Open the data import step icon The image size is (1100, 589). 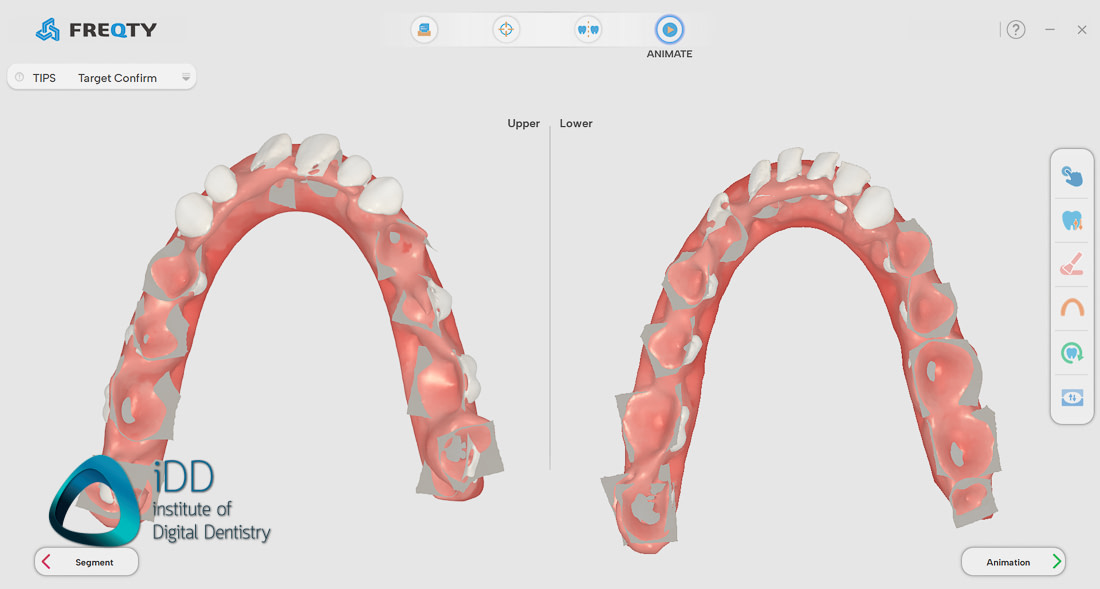(424, 30)
